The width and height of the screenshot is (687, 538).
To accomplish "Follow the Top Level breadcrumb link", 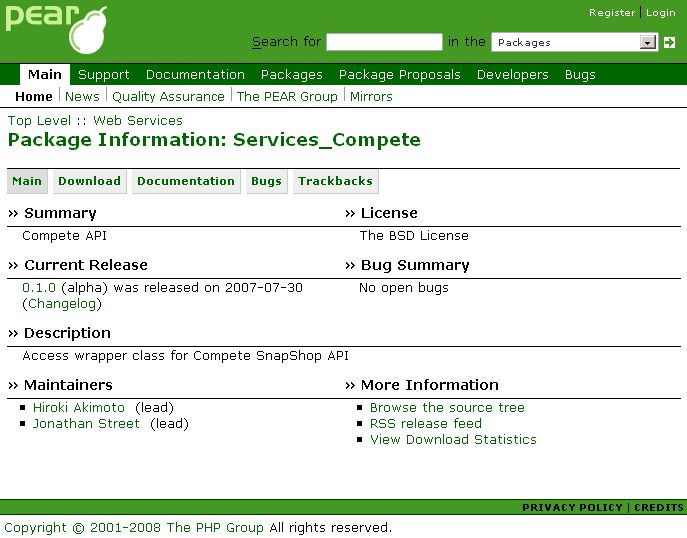I will (x=39, y=120).
